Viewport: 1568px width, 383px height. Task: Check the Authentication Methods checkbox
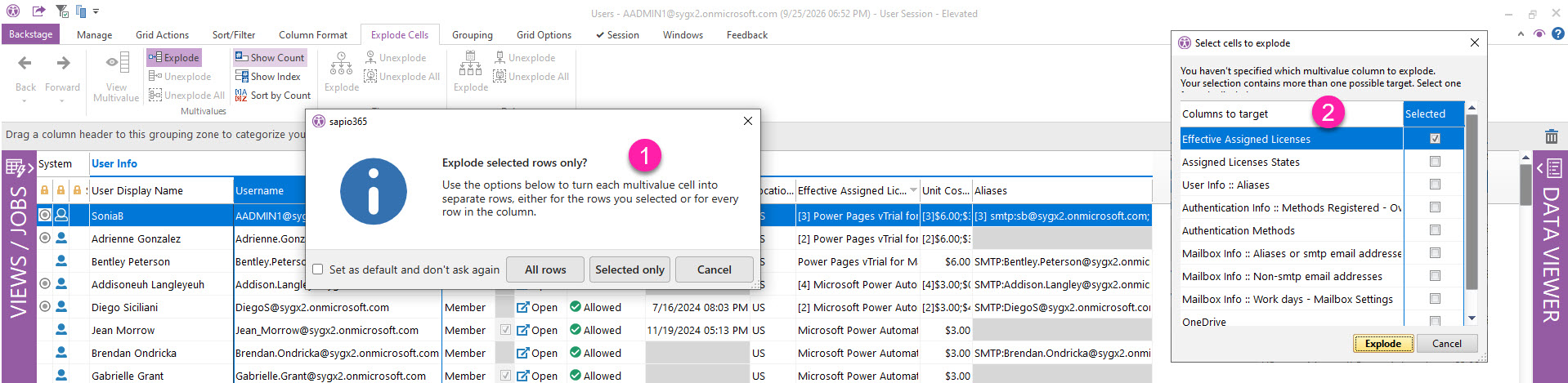tap(1435, 230)
